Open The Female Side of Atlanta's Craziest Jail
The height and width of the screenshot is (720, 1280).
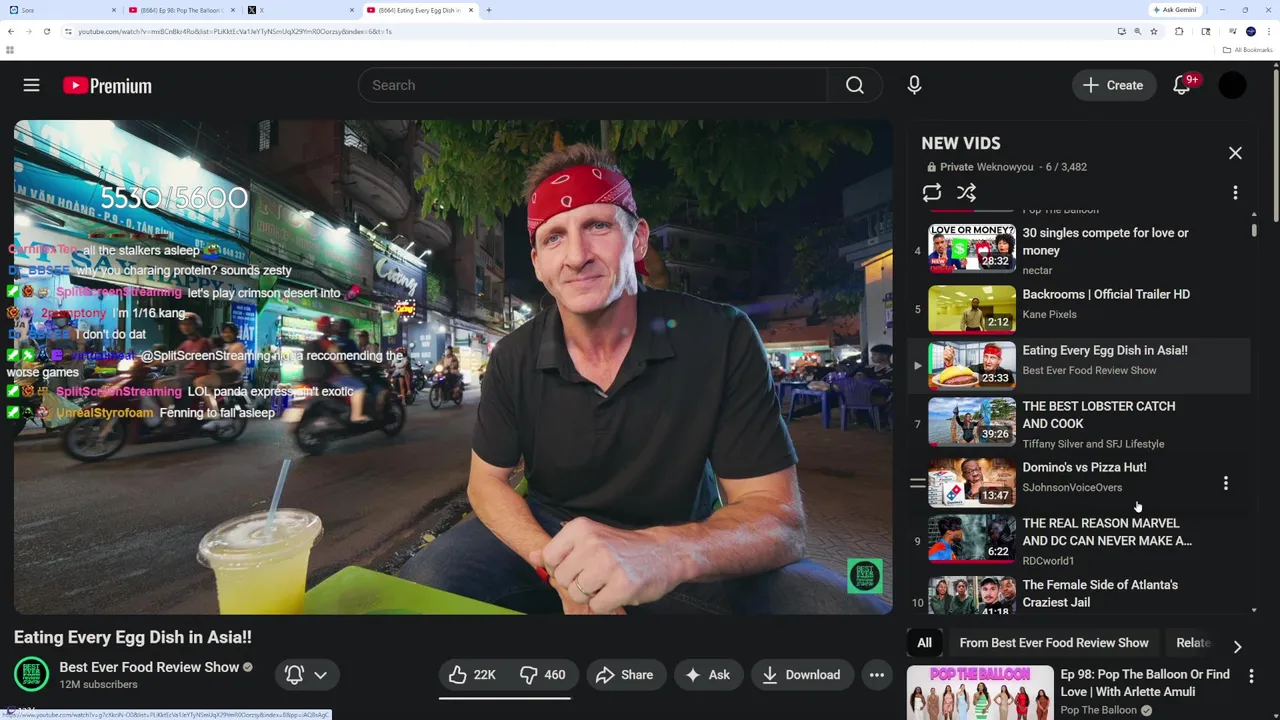click(1100, 594)
